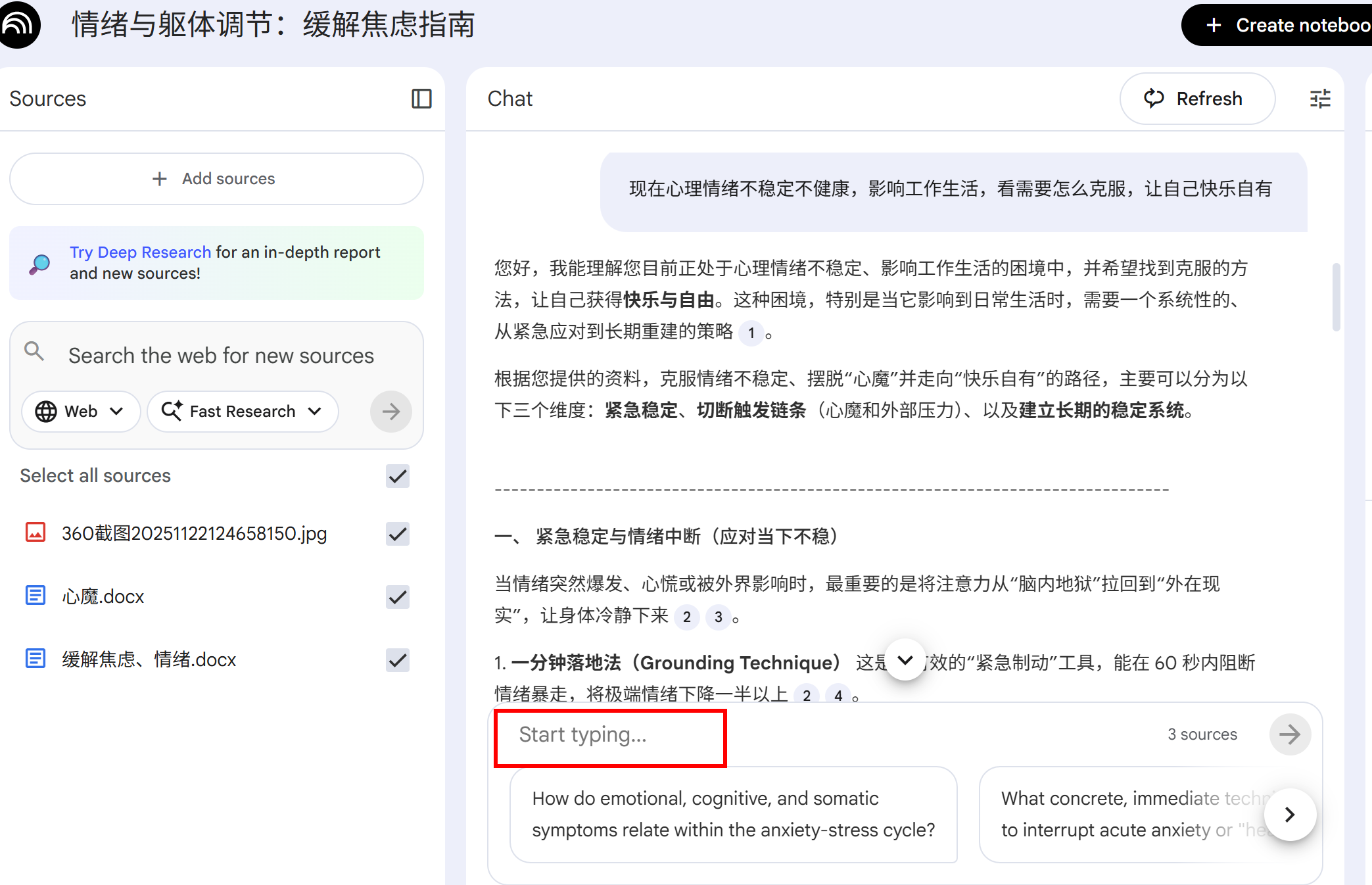Viewport: 1372px width, 885px height.
Task: Click the send arrow in the chat box
Action: (x=1289, y=734)
